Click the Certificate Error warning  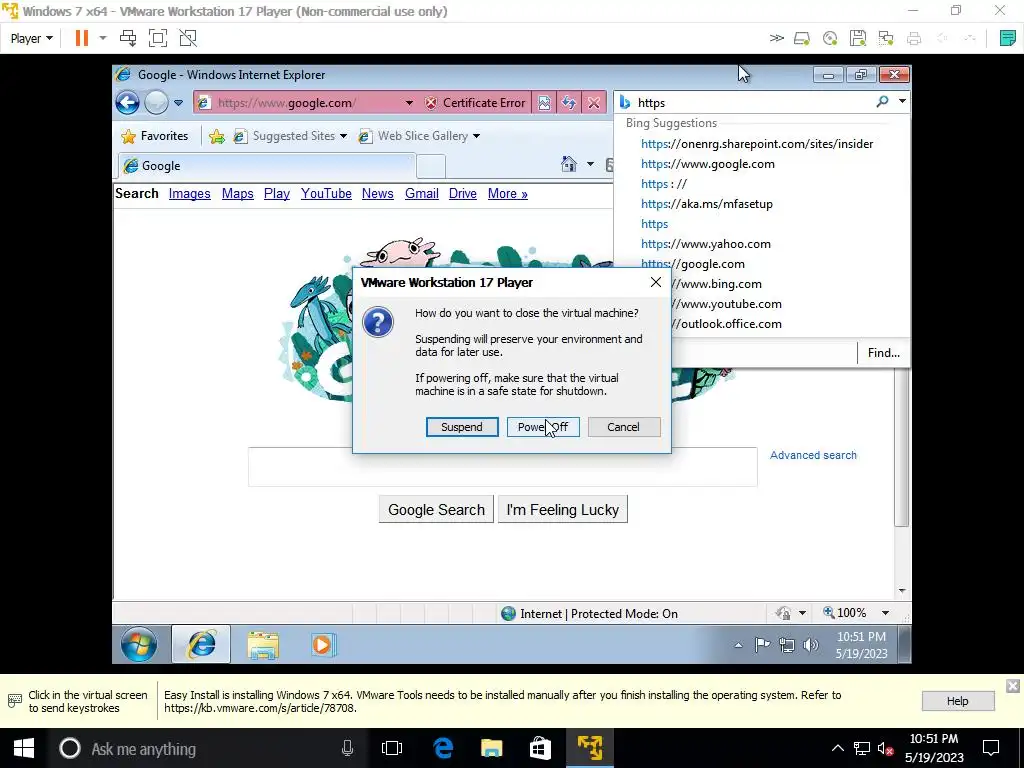tap(475, 103)
